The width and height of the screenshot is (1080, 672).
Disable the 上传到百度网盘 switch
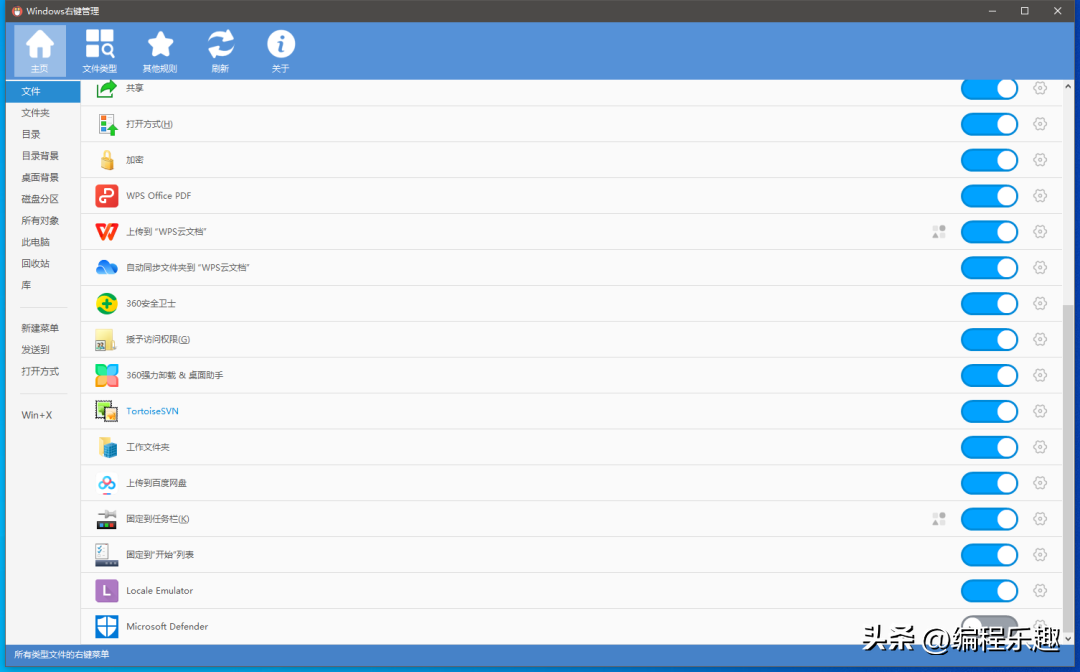pos(989,483)
